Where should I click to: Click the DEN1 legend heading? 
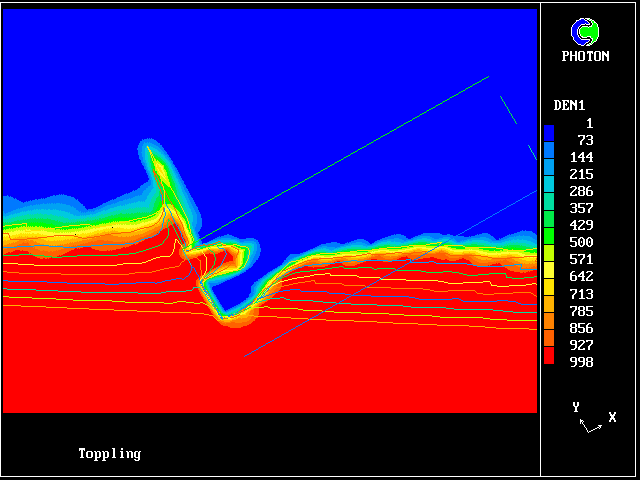coord(569,105)
